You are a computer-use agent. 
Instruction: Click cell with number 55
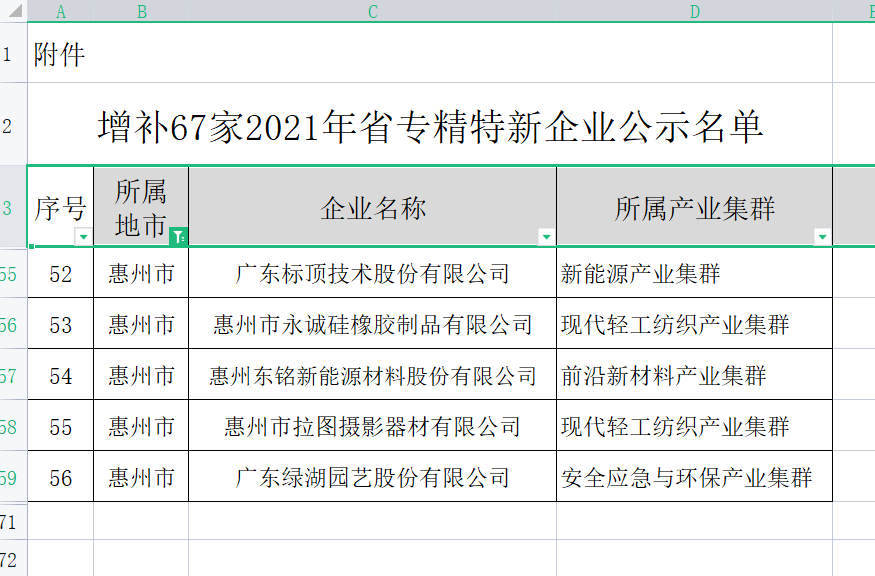point(61,426)
